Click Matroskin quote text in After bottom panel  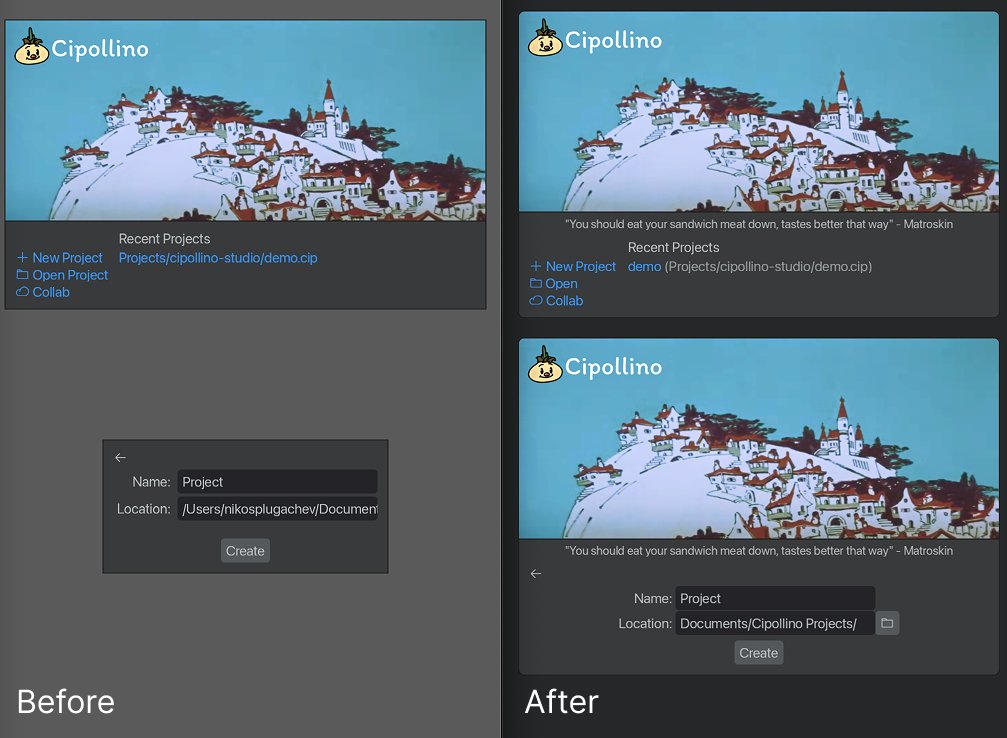click(758, 550)
